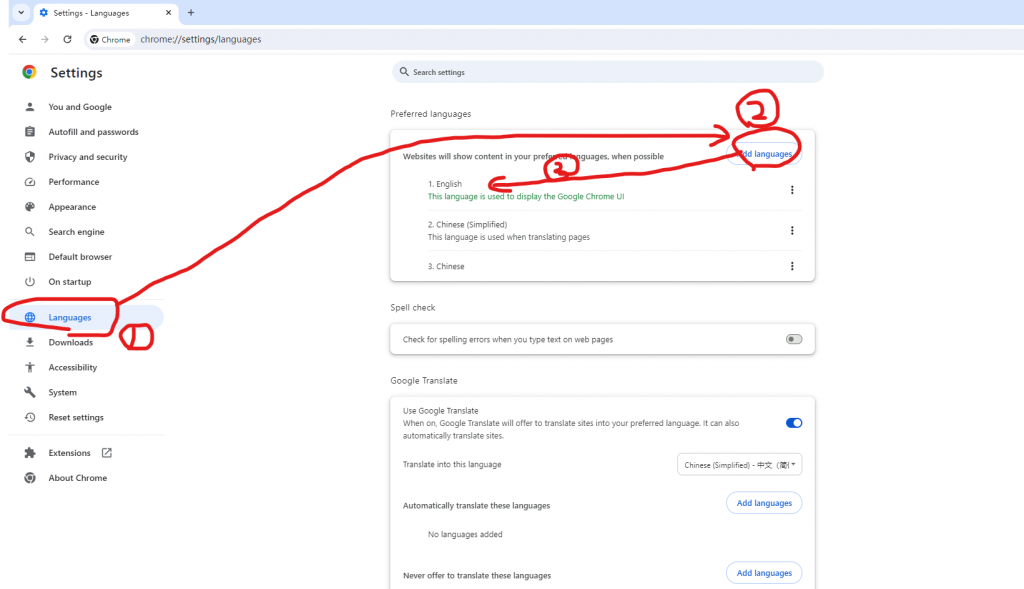Click Add languages in Preferred languages
The width and height of the screenshot is (1024, 589).
(765, 154)
